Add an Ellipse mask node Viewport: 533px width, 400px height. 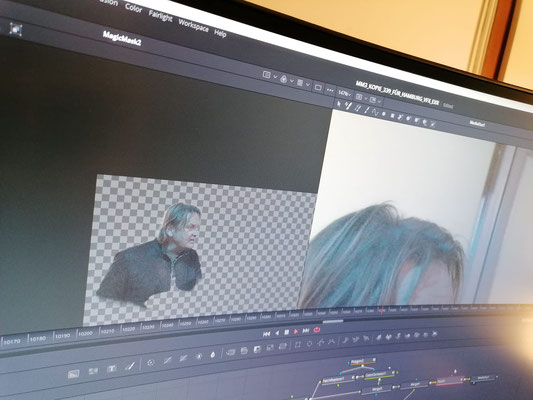(x=309, y=344)
